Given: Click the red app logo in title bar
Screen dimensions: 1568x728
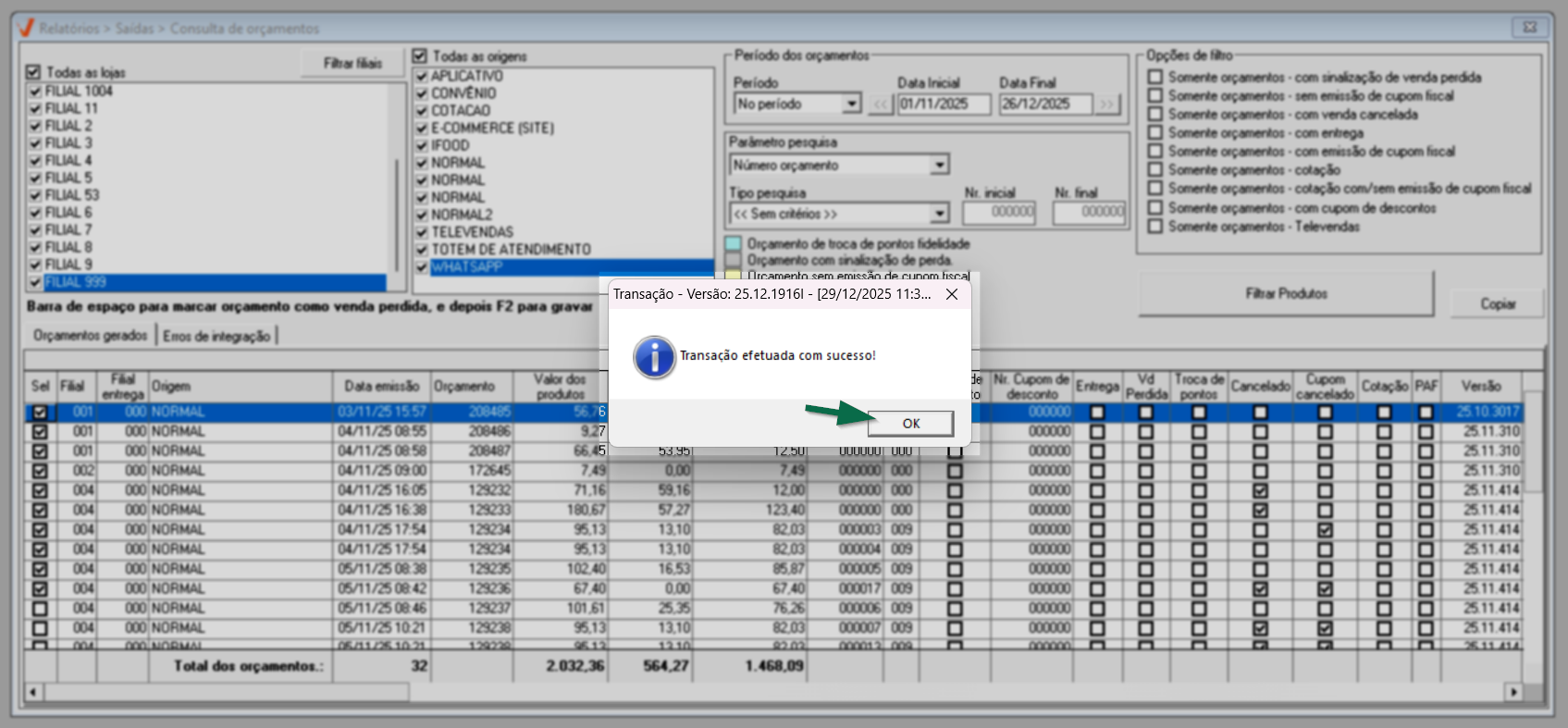Looking at the screenshot, I should 27,28.
